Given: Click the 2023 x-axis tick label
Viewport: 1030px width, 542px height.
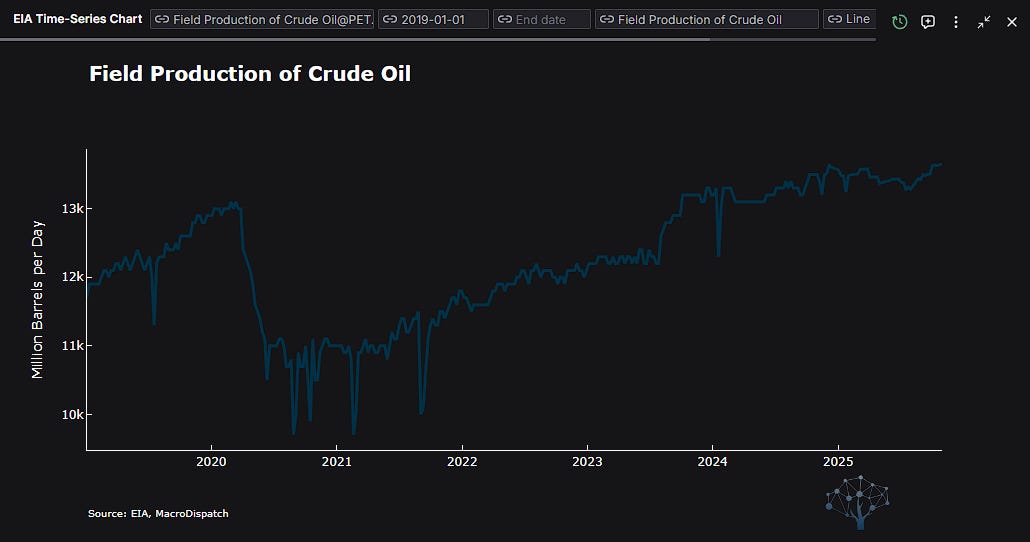Looking at the screenshot, I should point(587,462).
